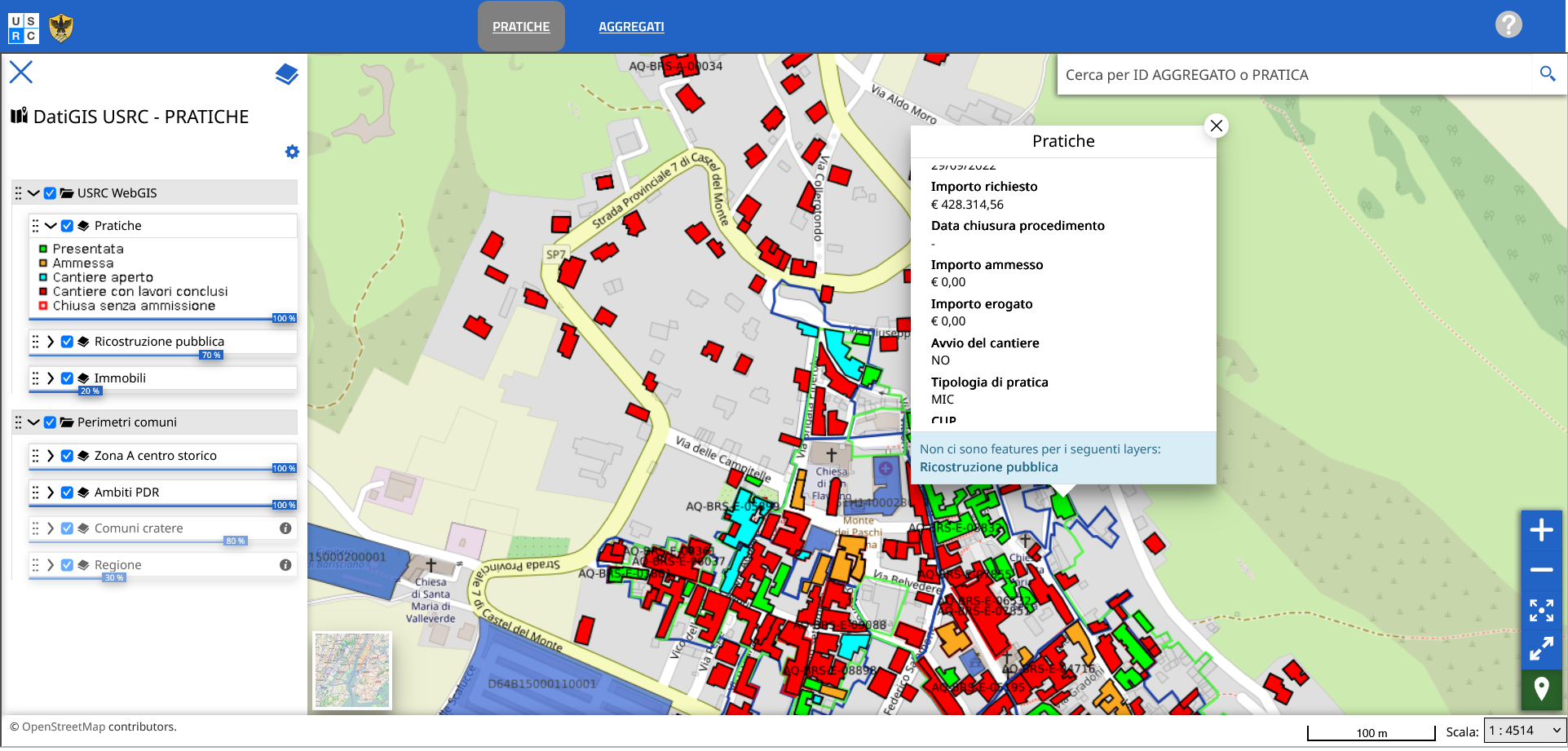Close the Pratiche popup
Viewport: 1568px width, 751px height.
(1217, 126)
